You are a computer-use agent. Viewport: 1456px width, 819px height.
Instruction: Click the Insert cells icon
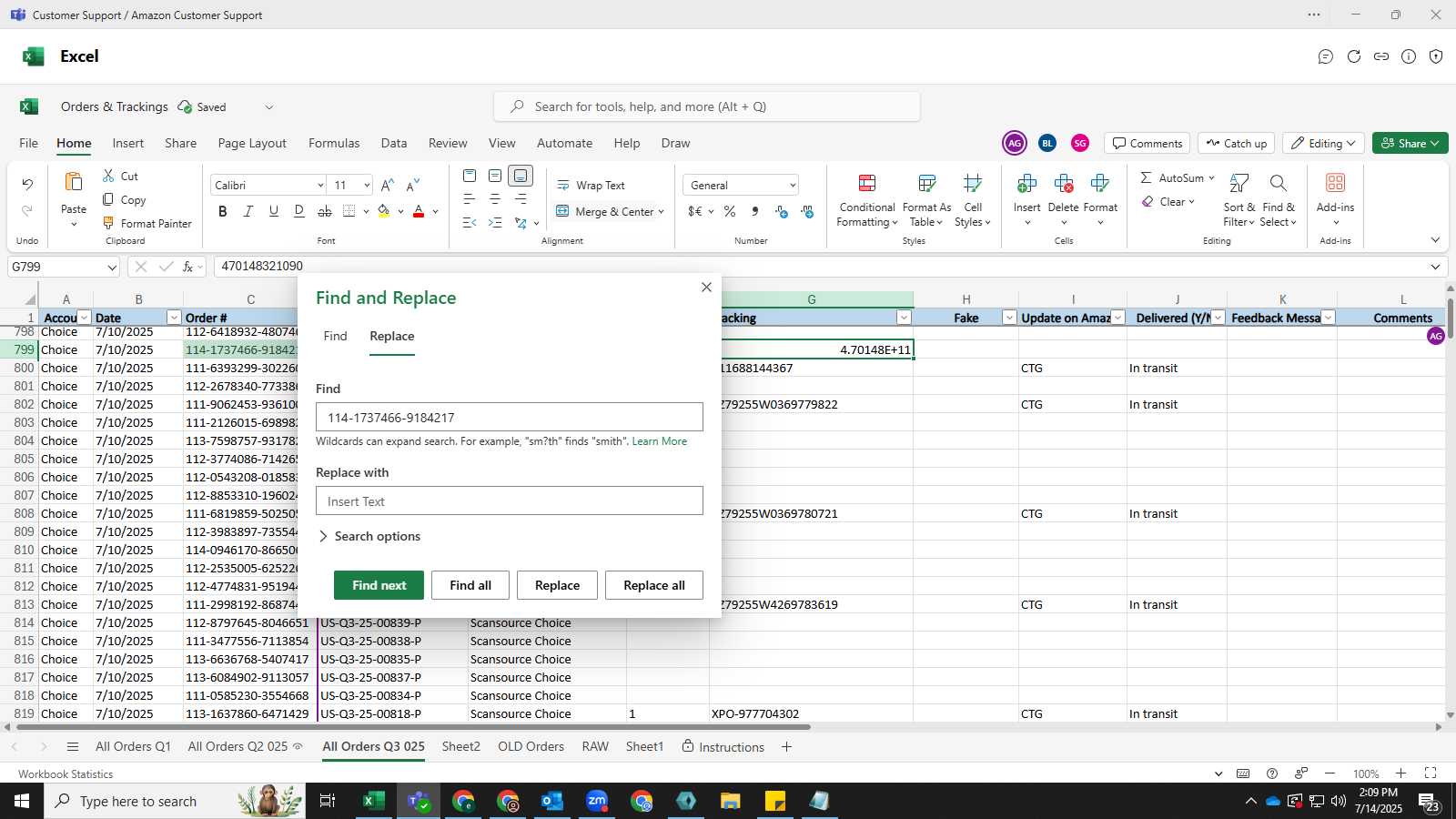1026,184
